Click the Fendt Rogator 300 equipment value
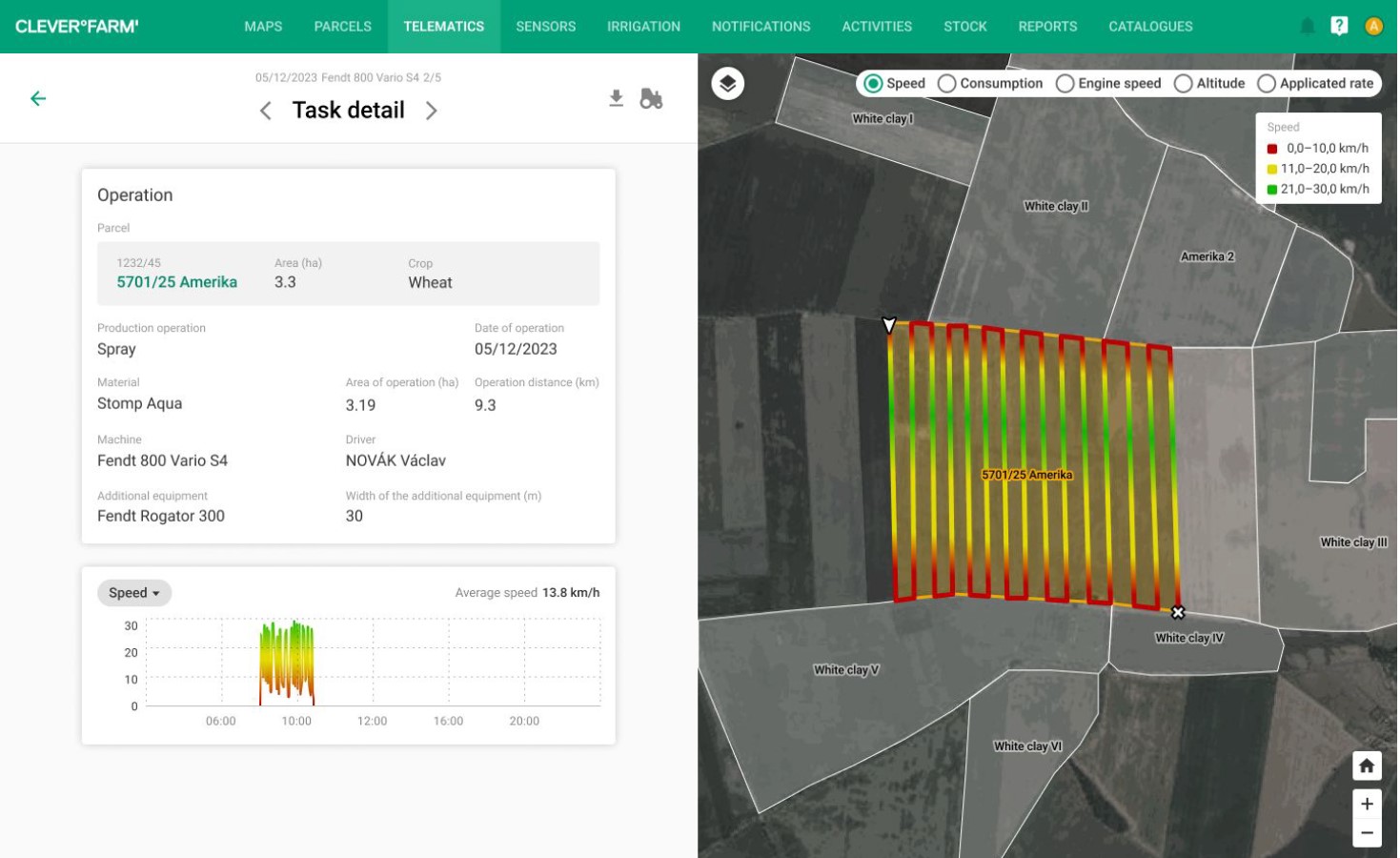1400x858 pixels. click(161, 516)
